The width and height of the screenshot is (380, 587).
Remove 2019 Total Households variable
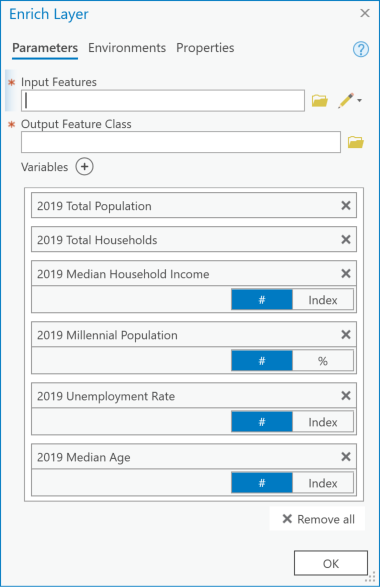[346, 240]
